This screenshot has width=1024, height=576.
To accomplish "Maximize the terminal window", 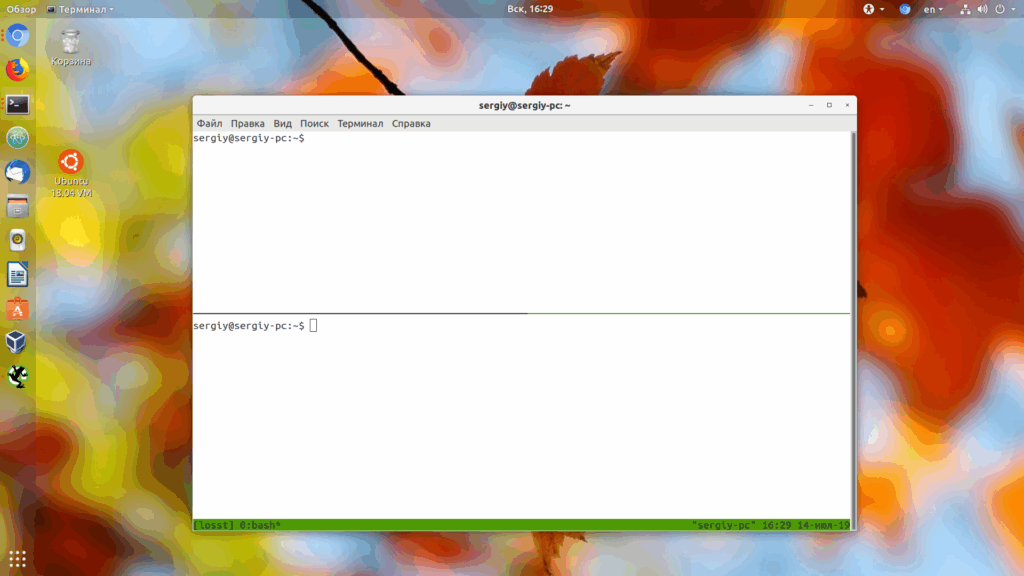I will click(829, 105).
